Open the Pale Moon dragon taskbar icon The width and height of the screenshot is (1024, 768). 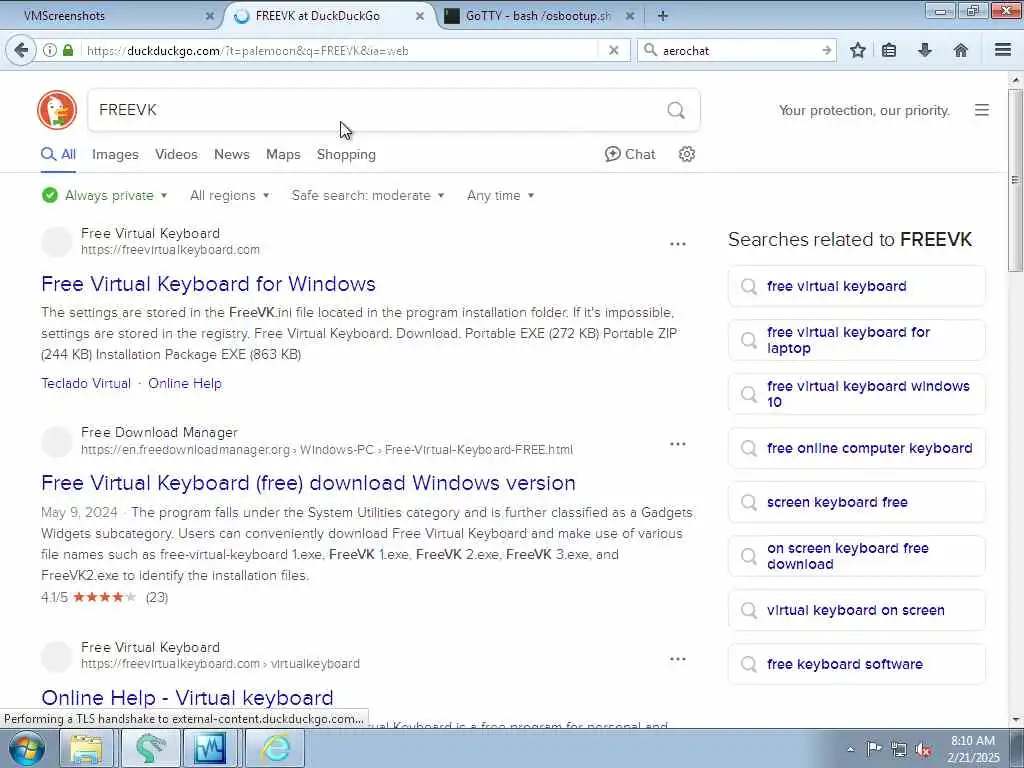click(150, 748)
